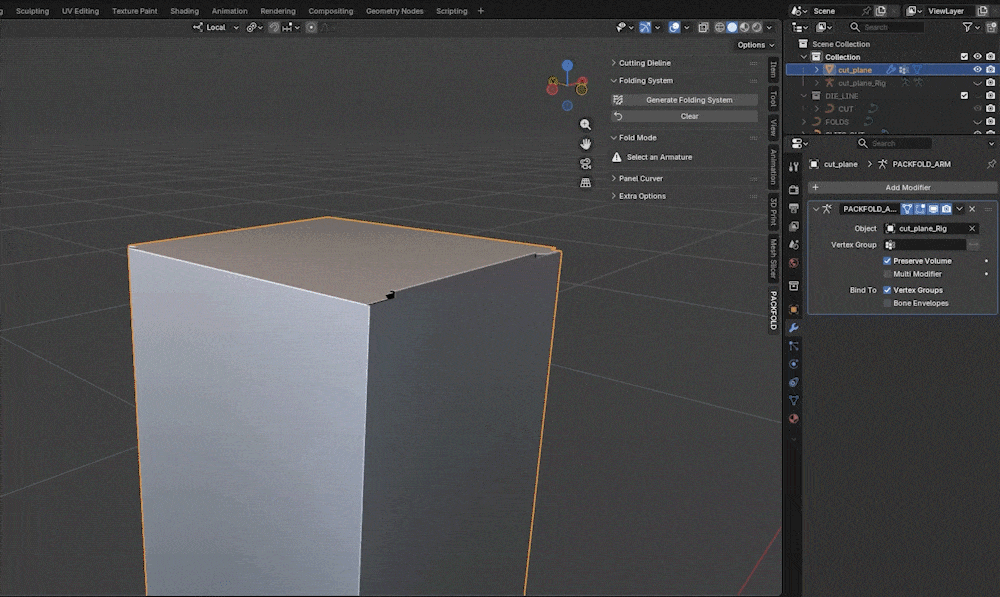Toggle modifier On Cage icon

[920, 209]
